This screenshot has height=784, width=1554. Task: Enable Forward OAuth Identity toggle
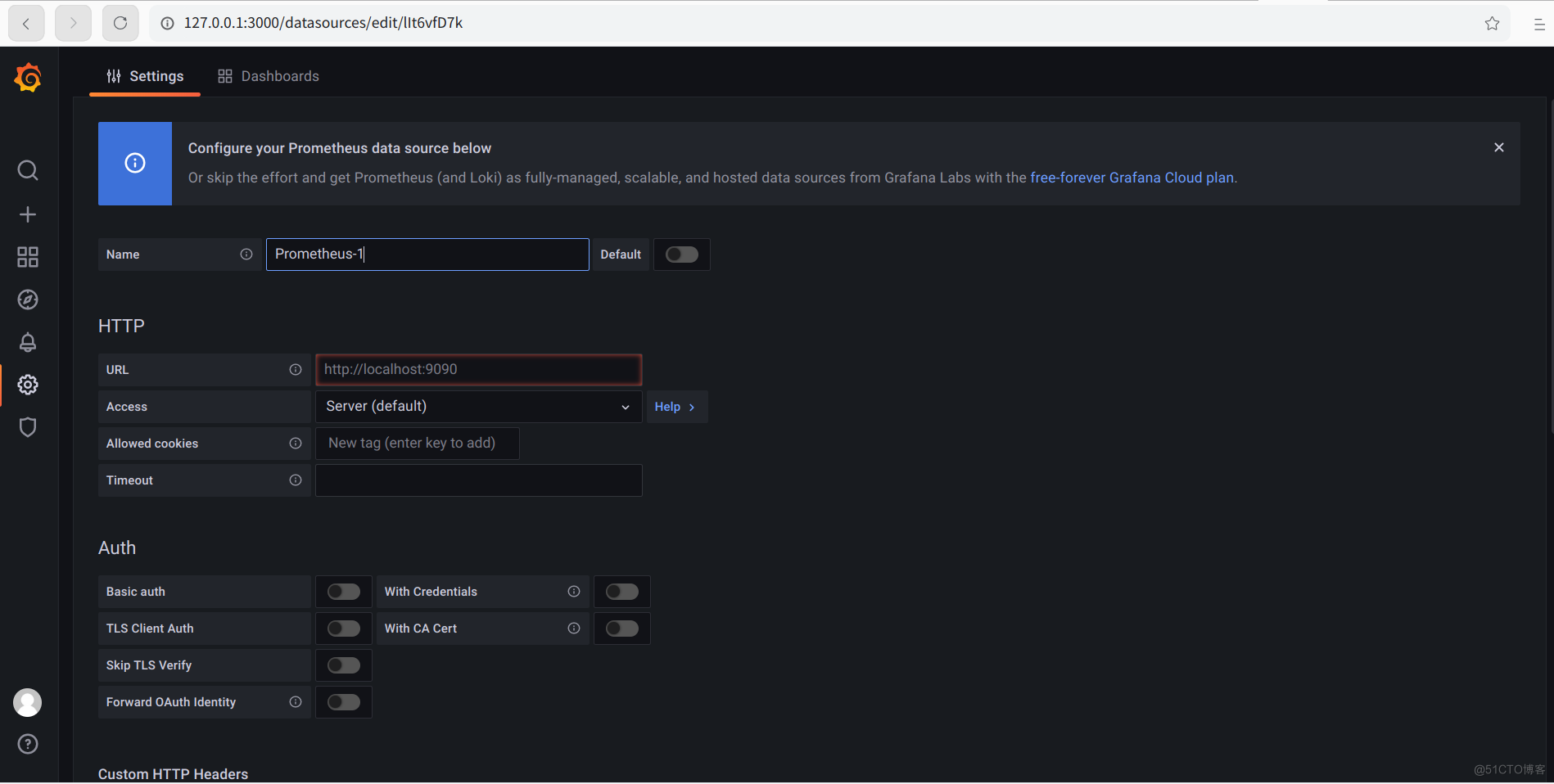pos(344,702)
